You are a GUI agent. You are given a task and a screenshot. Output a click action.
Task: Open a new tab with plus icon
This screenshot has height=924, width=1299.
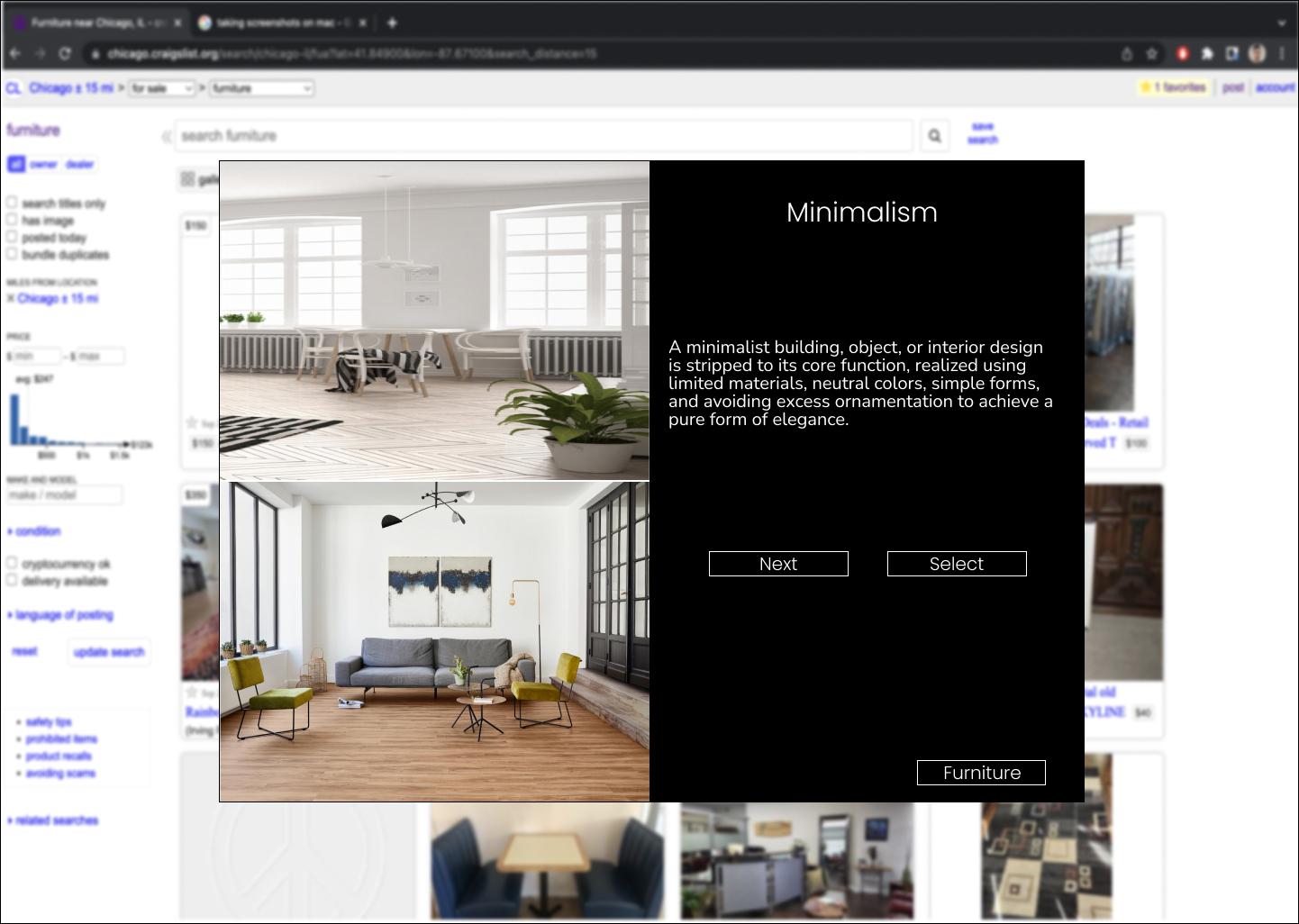[392, 23]
